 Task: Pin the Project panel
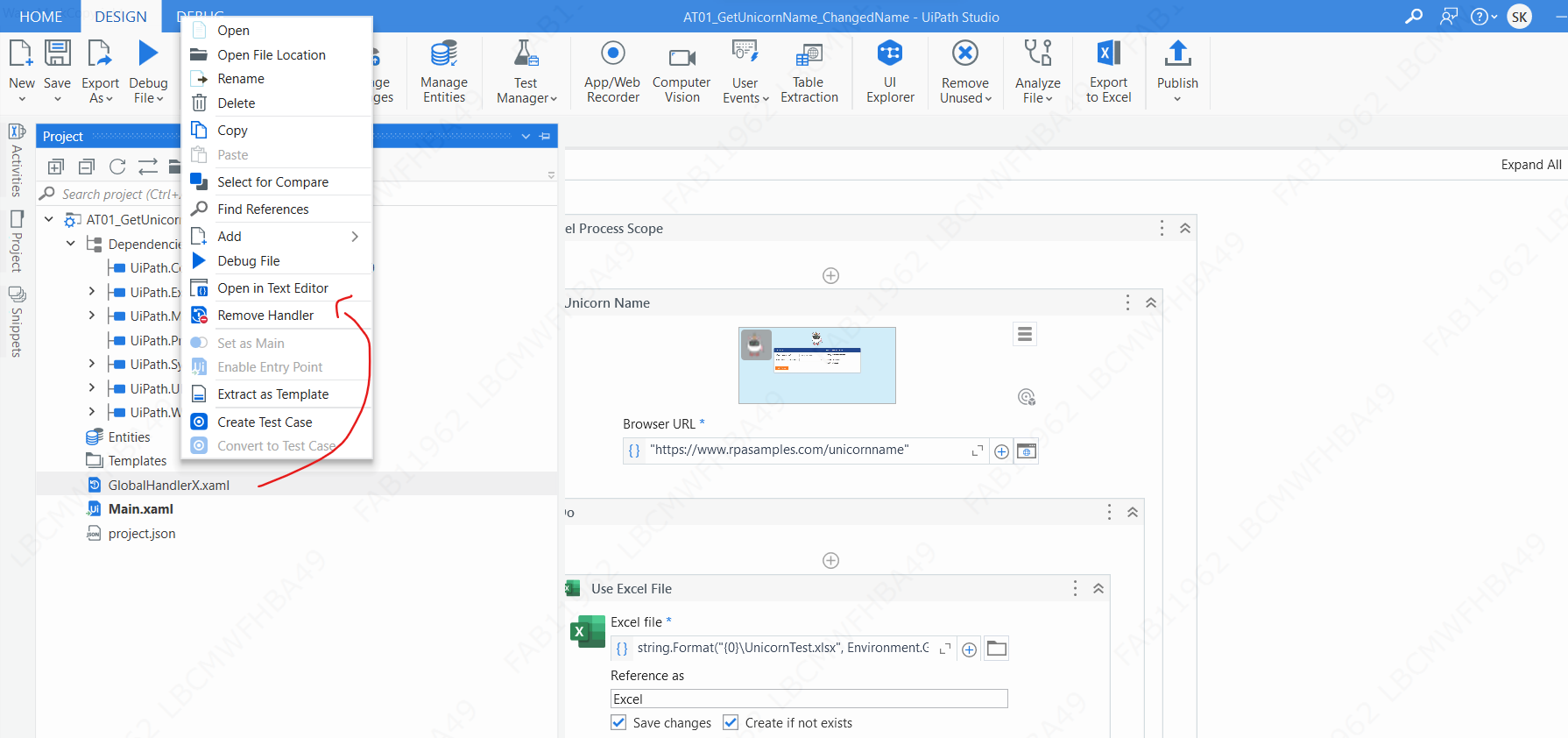click(x=545, y=136)
